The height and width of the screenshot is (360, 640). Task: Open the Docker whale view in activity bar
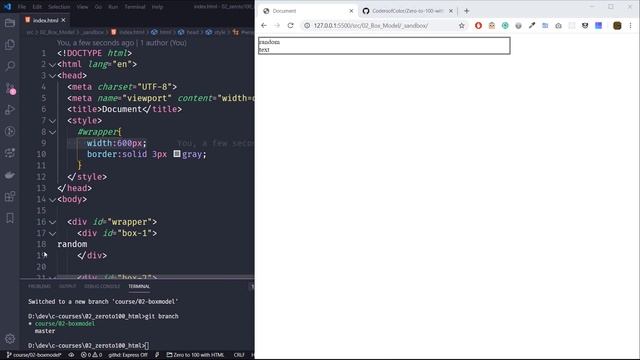point(10,175)
